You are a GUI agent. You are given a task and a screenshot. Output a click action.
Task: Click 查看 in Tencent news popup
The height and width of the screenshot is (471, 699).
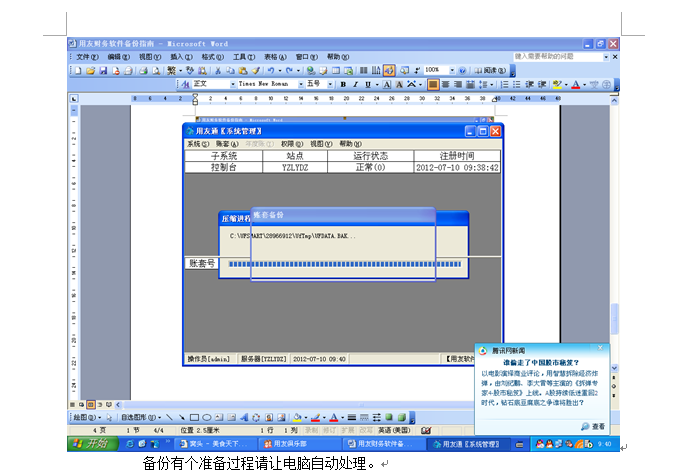click(593, 426)
